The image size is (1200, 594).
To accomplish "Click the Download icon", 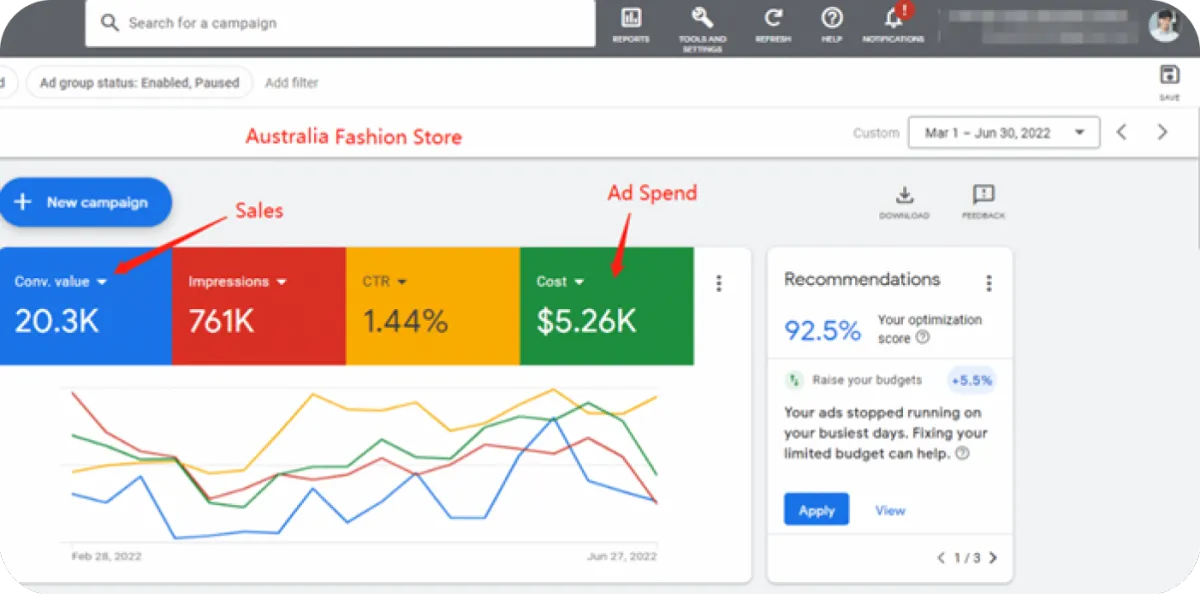I will 904,195.
